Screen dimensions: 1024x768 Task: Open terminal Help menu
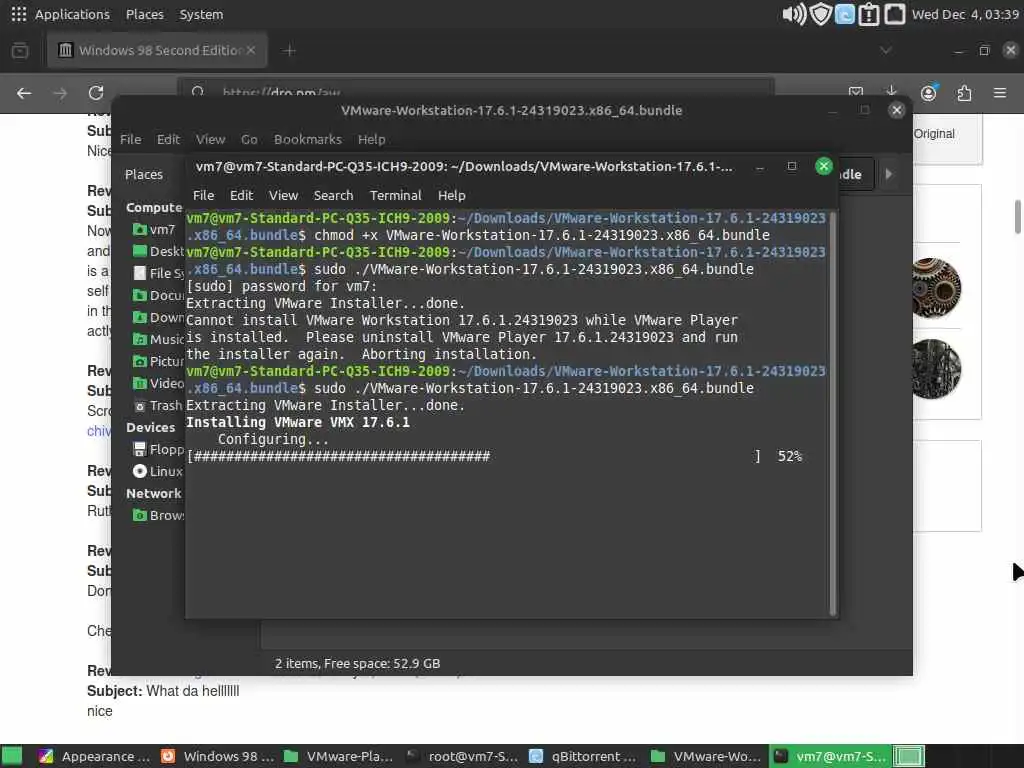point(451,195)
